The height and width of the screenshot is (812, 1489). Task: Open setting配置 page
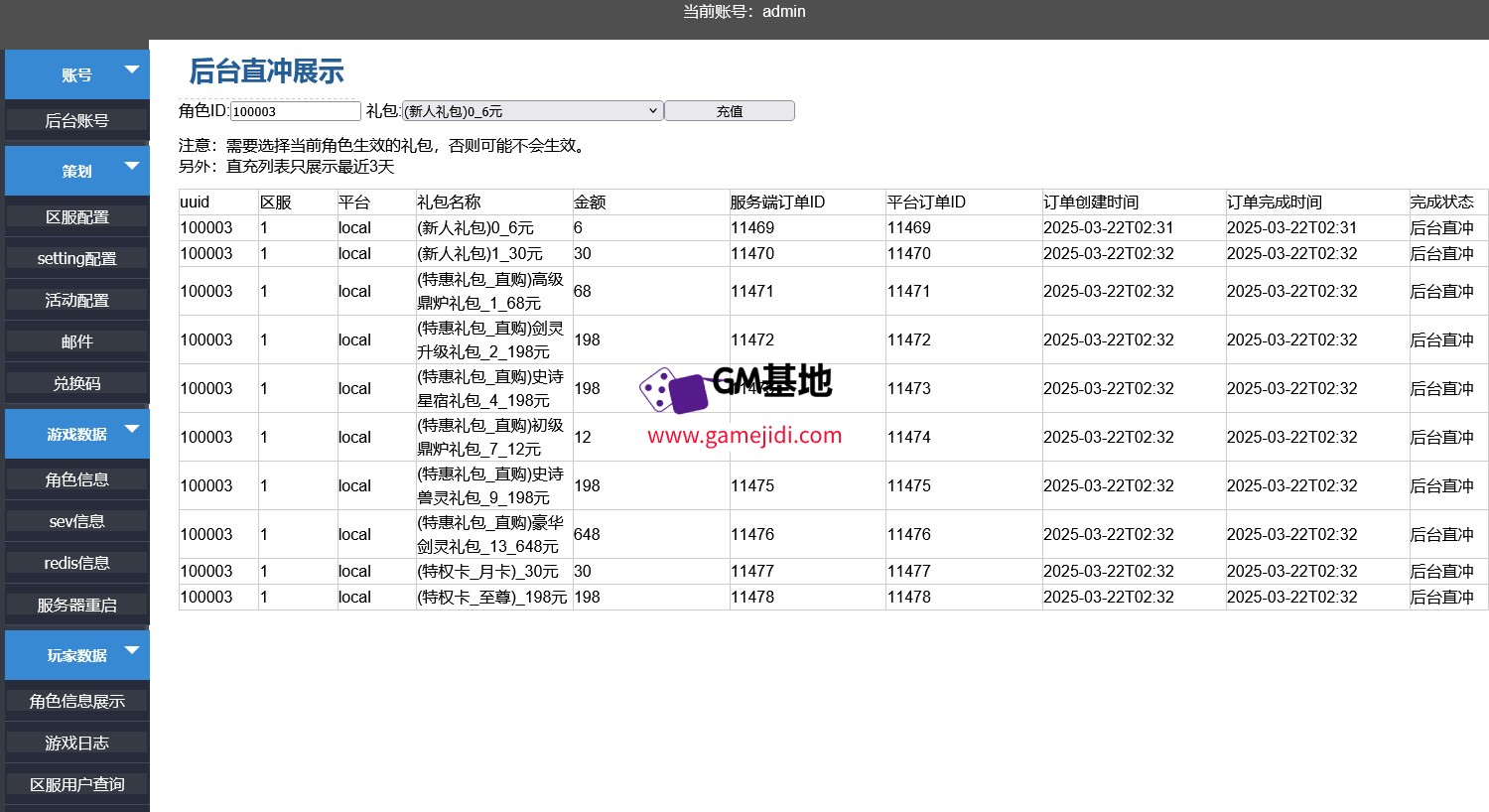coord(76,259)
